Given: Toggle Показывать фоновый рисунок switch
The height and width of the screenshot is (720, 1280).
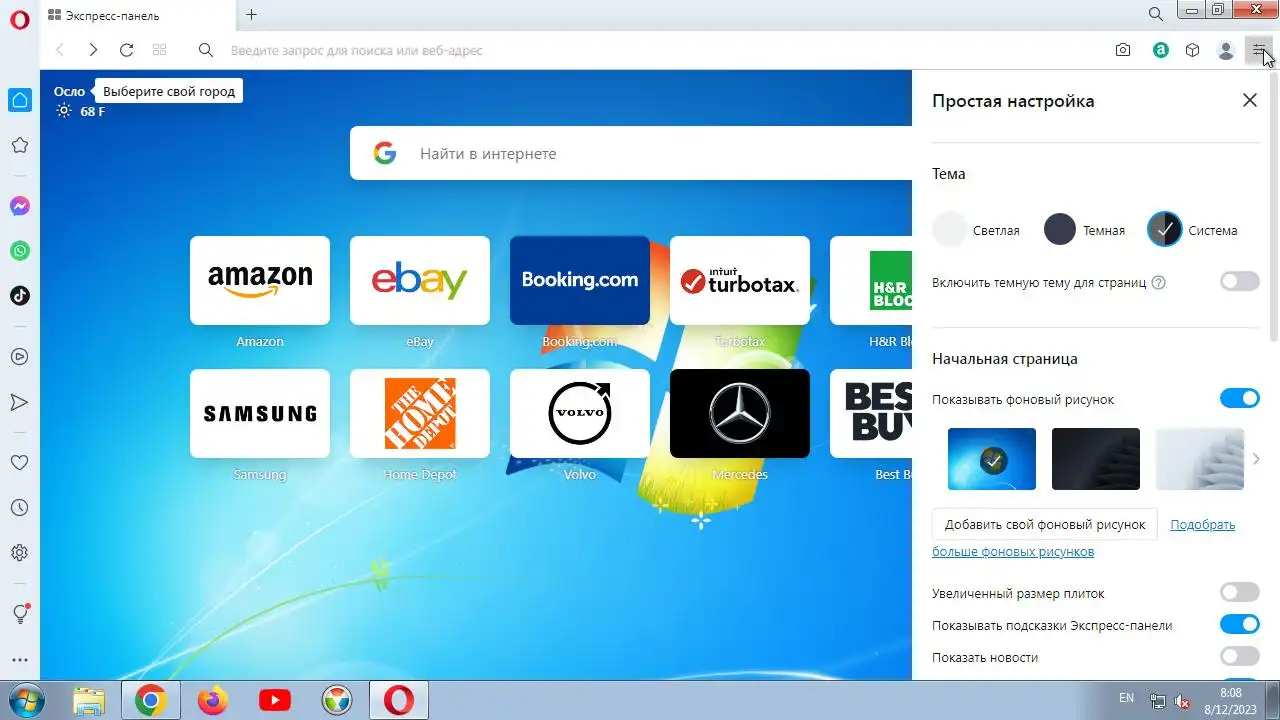Looking at the screenshot, I should pos(1240,399).
